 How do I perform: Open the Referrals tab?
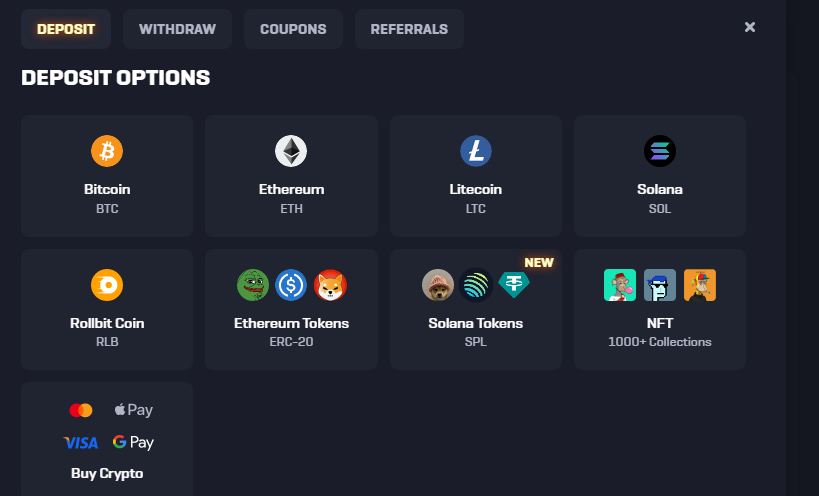point(409,29)
